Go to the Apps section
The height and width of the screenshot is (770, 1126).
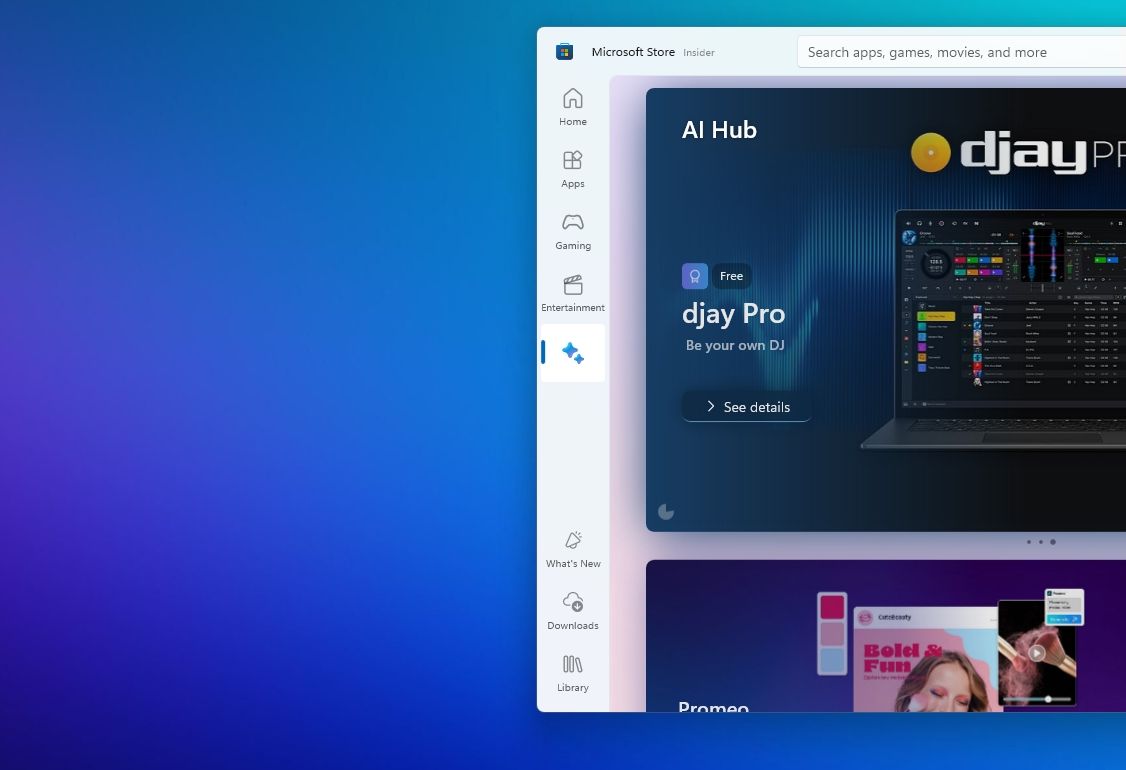[572, 169]
